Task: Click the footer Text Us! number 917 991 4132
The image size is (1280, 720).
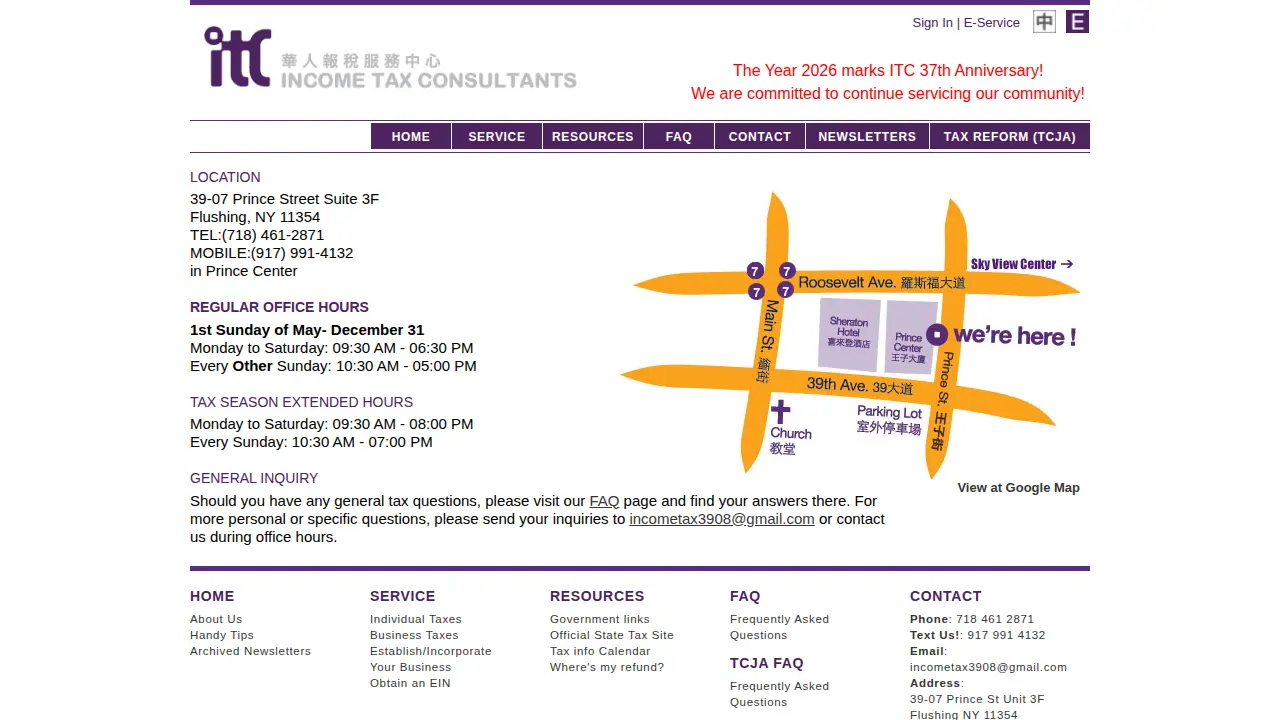Action: tap(1006, 635)
